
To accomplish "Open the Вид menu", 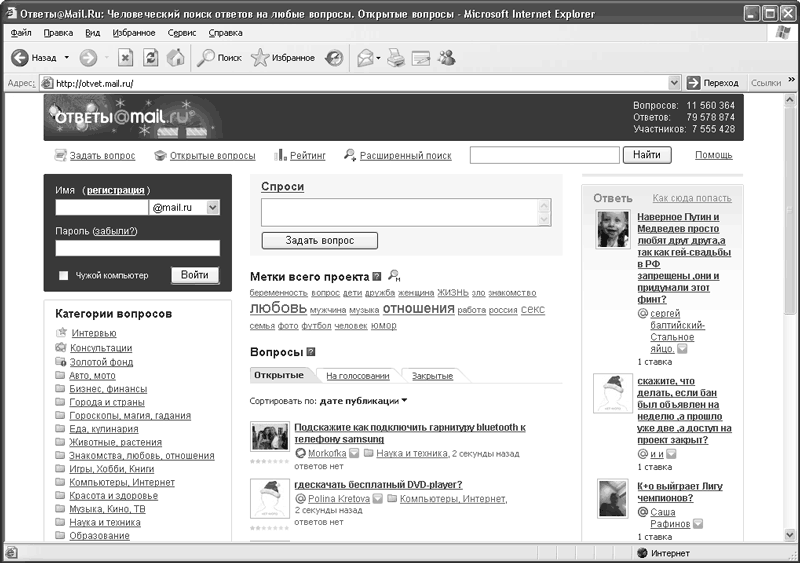I will coord(92,33).
